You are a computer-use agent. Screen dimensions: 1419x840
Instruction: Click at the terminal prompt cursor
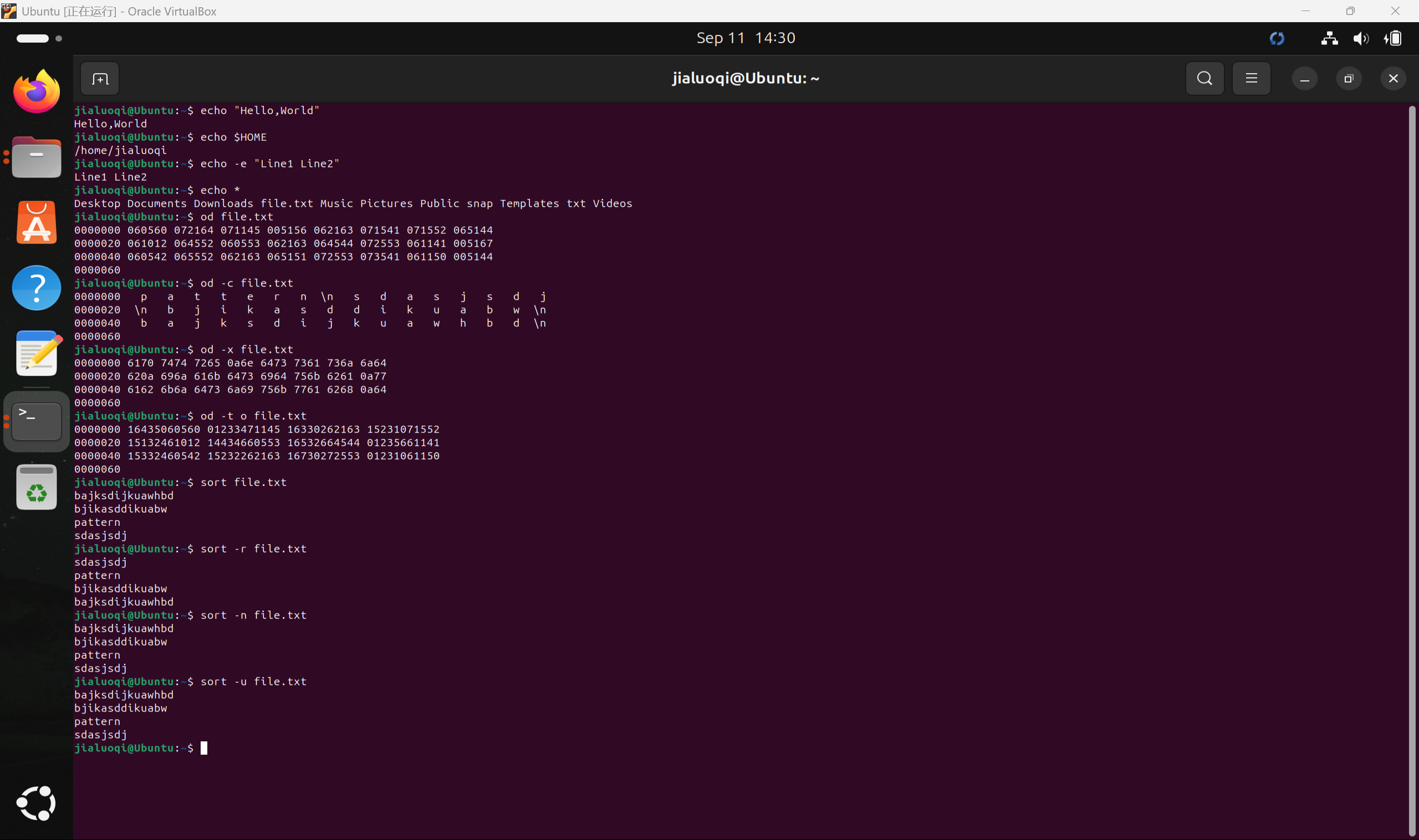[204, 749]
